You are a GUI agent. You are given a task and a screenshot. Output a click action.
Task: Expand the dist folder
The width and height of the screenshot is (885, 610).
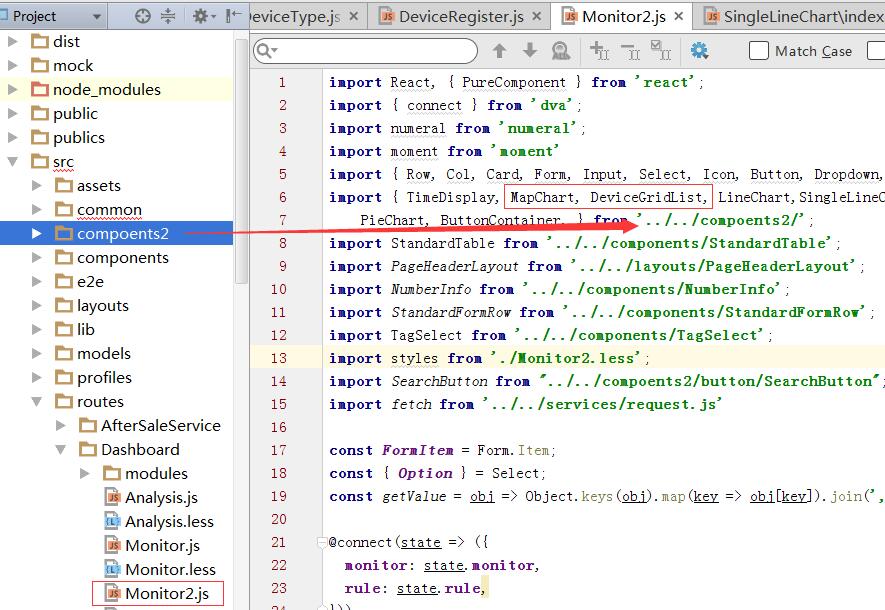[x=12, y=41]
